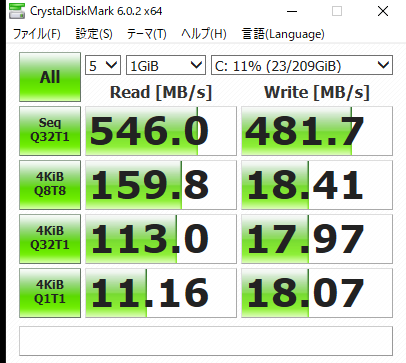Close the CrystalDiskMark window
The height and width of the screenshot is (363, 406).
click(383, 11)
